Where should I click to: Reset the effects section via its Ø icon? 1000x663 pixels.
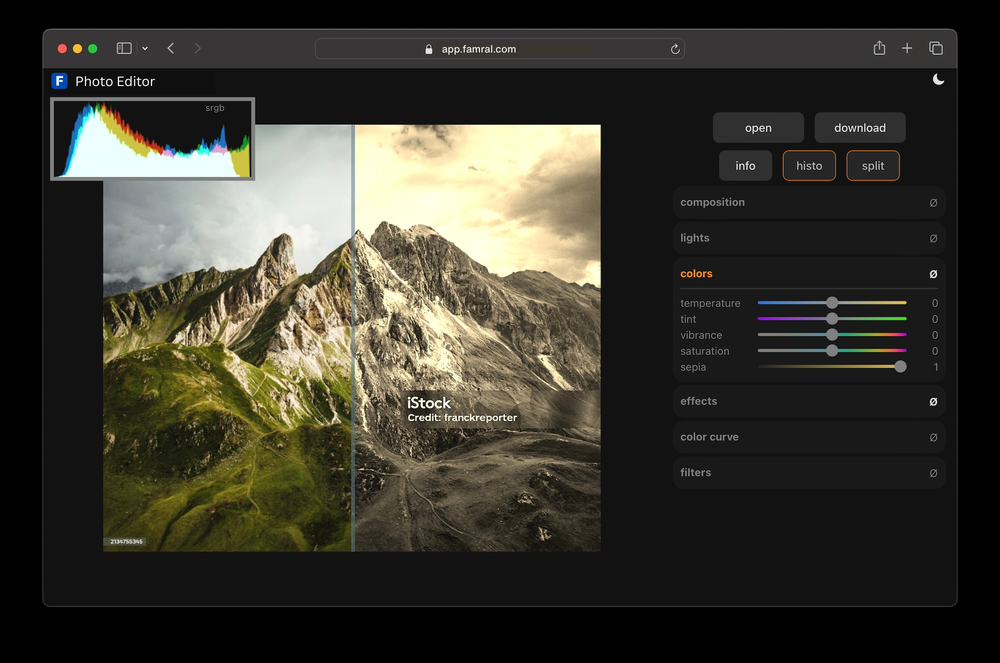[x=934, y=401]
